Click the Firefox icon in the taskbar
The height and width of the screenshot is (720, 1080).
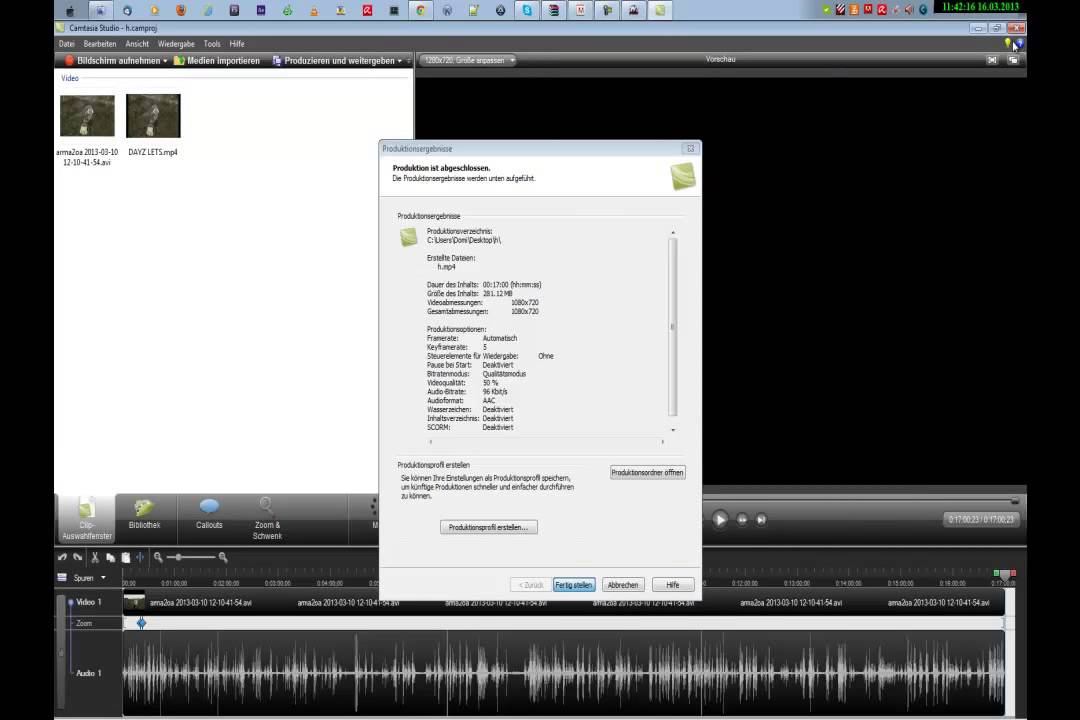pos(180,10)
